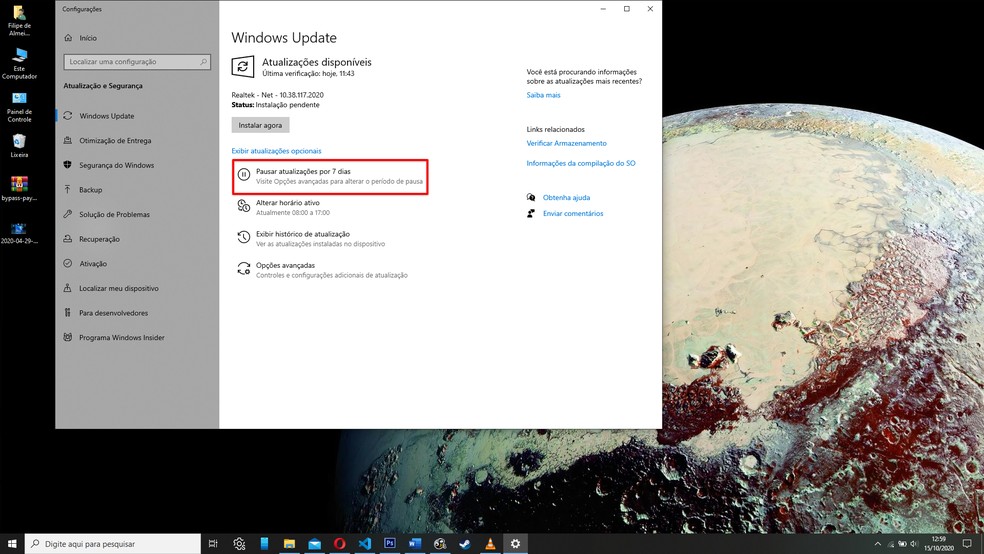
Task: Open Exibir atualizações opcionais link
Action: [x=276, y=151]
